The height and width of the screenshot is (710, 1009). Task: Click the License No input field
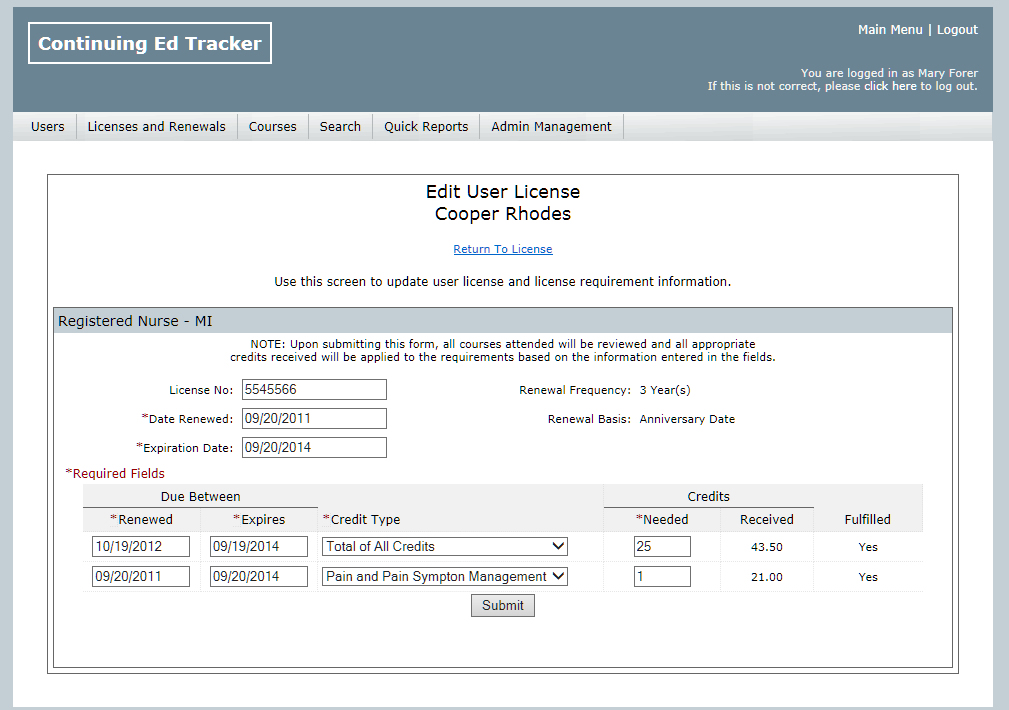[x=313, y=390]
